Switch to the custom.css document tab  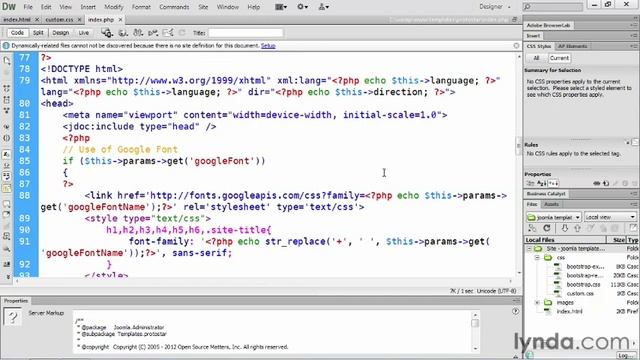(x=59, y=20)
